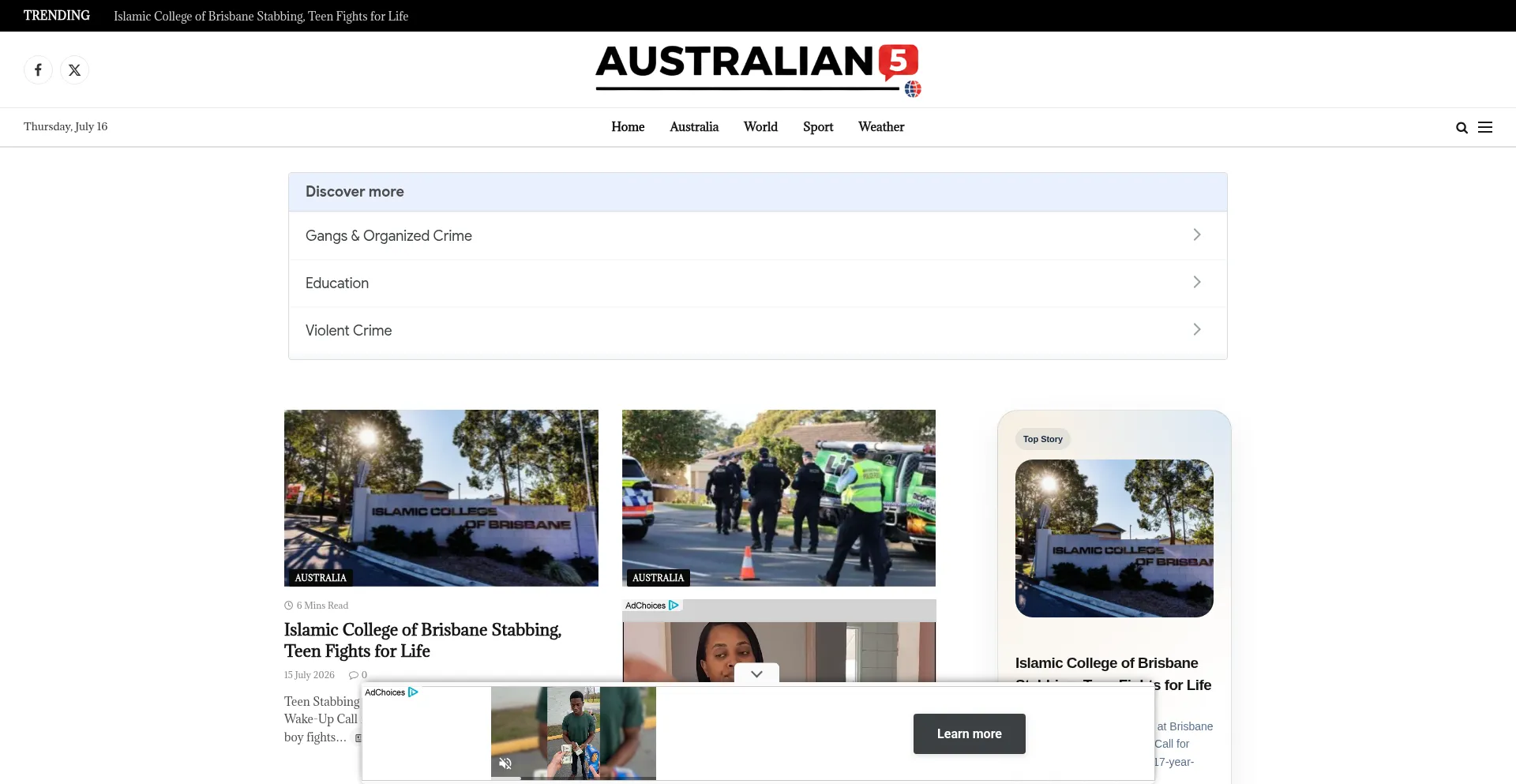1516x784 pixels.
Task: Click the Top Story badge
Action: point(1043,439)
